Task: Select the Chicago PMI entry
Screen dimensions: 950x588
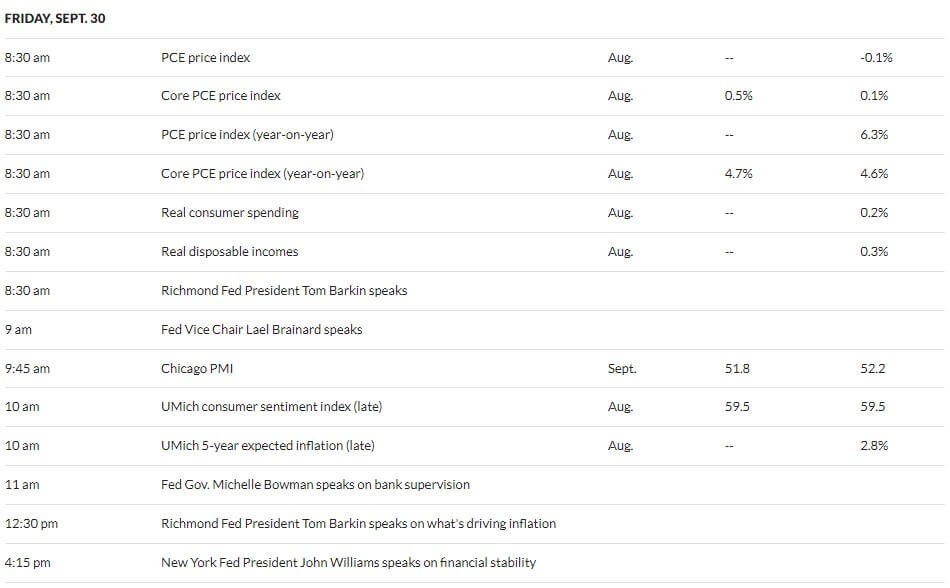Action: 197,368
